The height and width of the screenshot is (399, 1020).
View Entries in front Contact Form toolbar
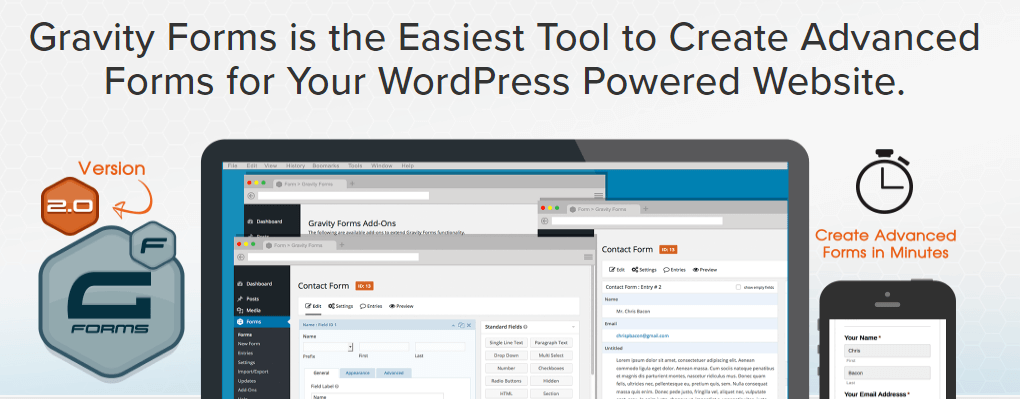pos(371,306)
